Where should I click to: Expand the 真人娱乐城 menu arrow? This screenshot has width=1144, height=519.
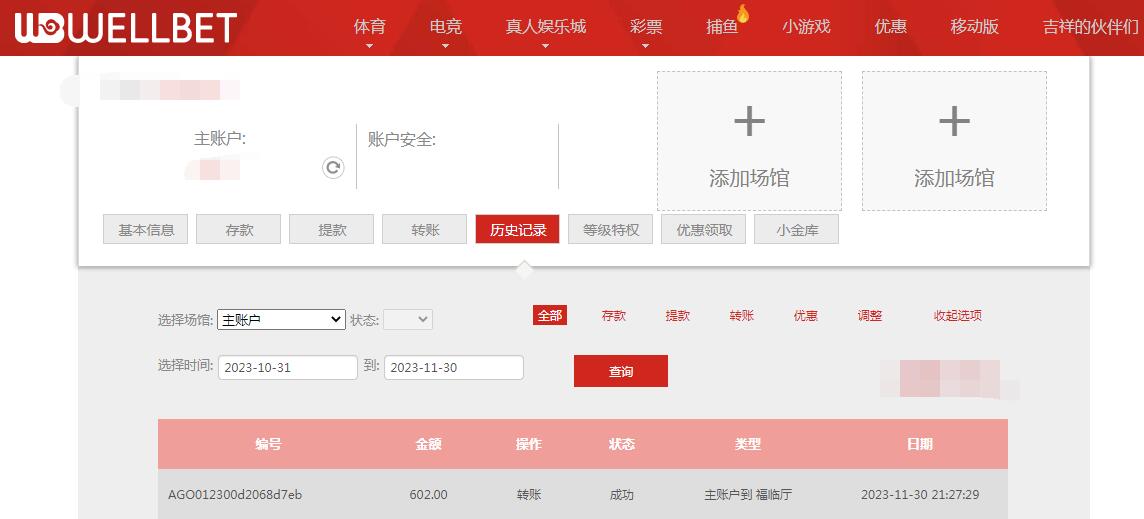click(546, 46)
